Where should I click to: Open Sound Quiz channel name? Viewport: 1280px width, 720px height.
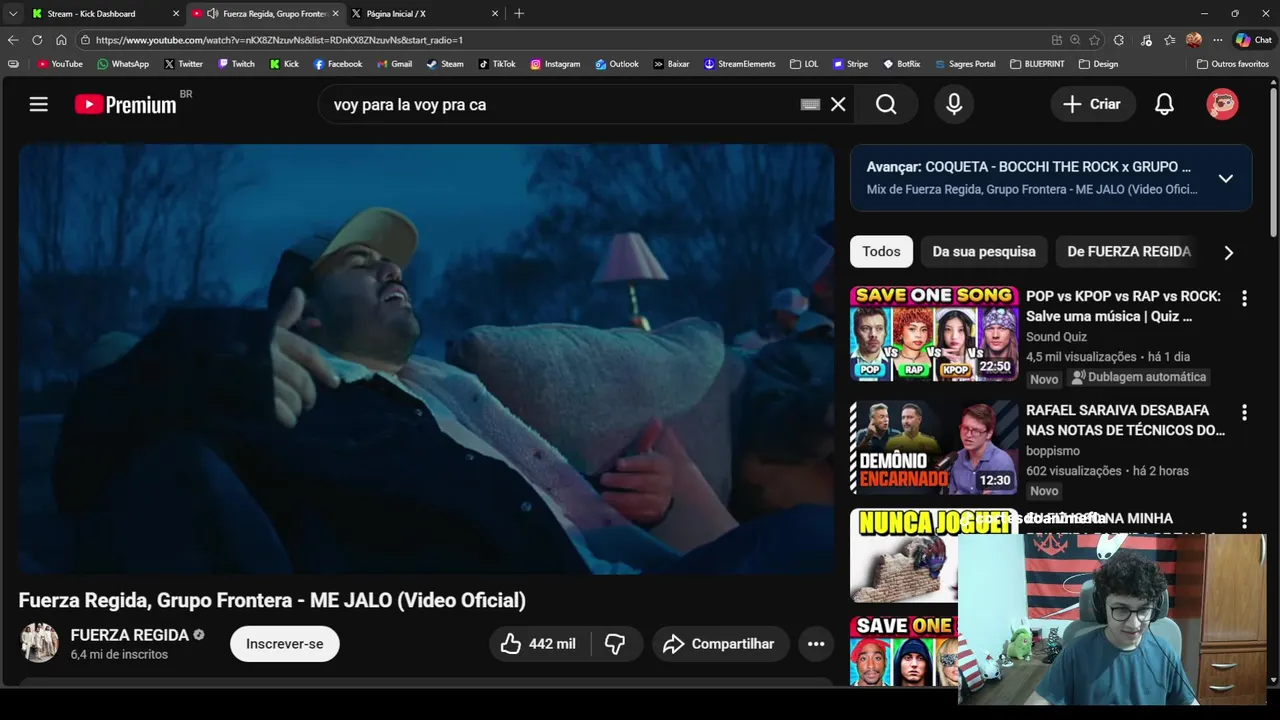1056,337
